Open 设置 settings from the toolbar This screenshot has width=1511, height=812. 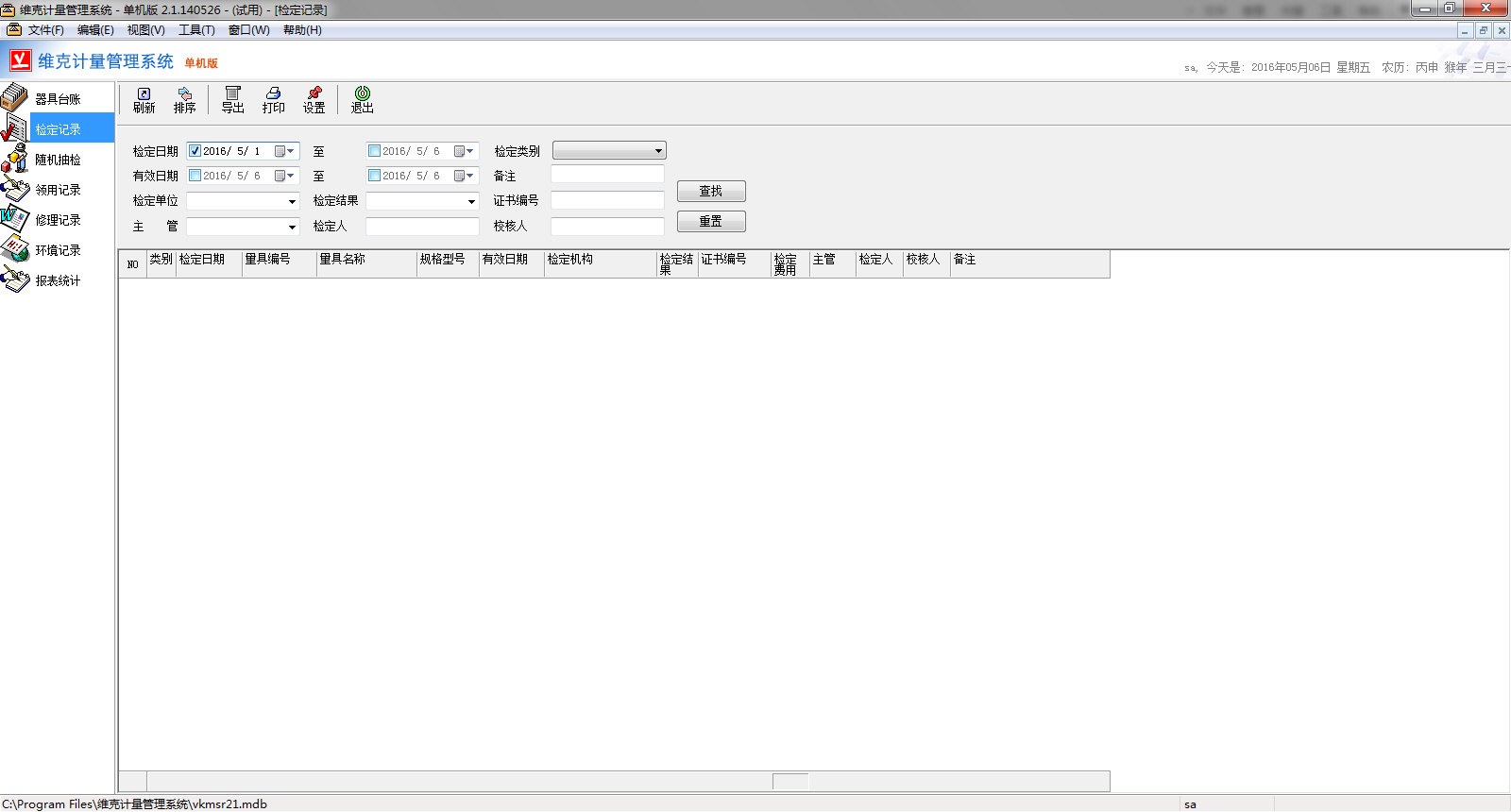[x=314, y=99]
